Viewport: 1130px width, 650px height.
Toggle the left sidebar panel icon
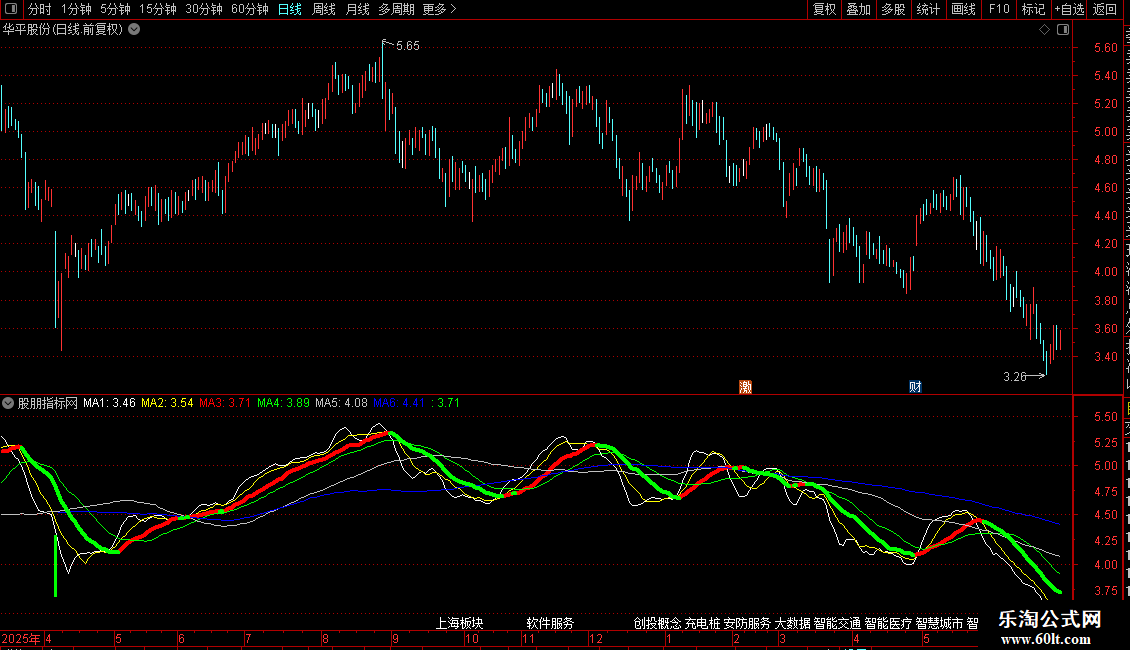pyautogui.click(x=11, y=9)
